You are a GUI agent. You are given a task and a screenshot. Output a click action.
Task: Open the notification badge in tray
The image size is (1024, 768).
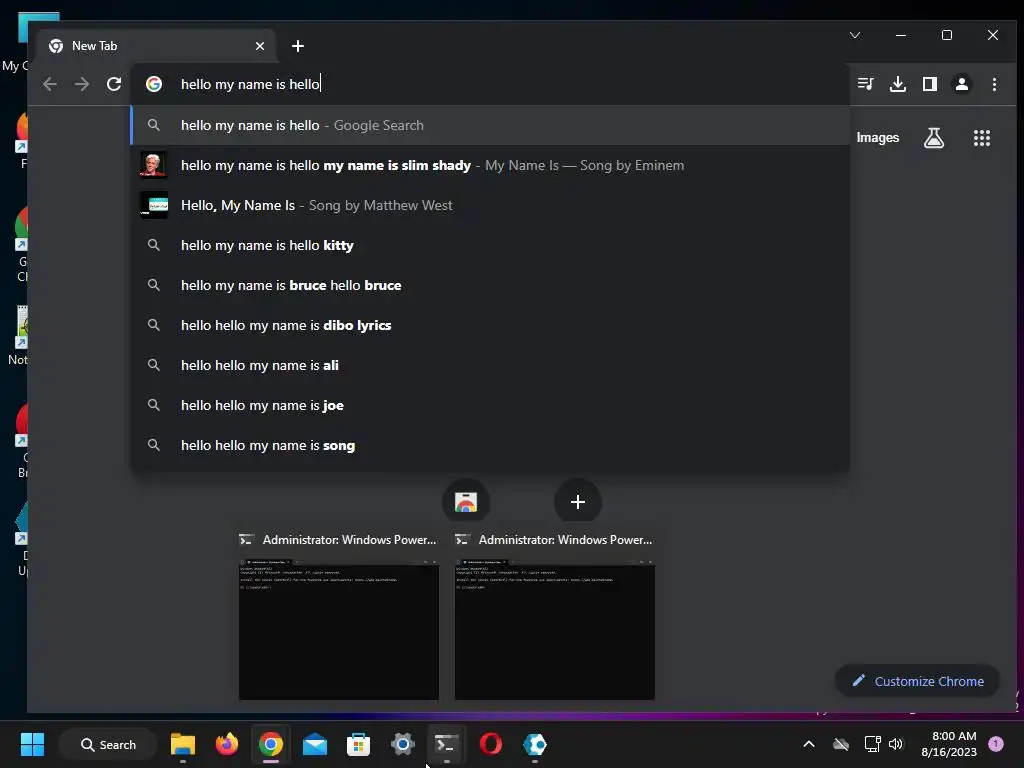pyautogui.click(x=996, y=744)
